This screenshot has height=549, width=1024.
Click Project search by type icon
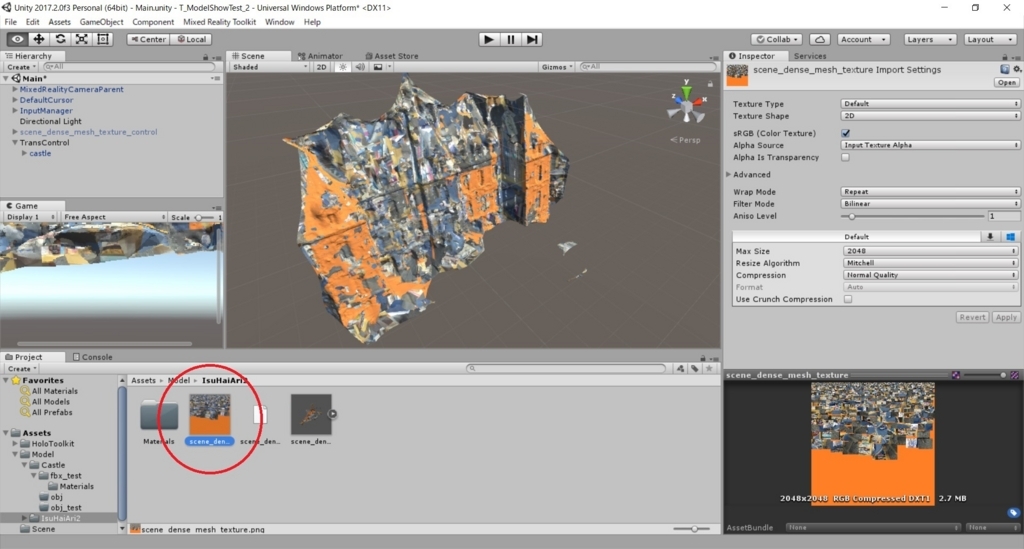tap(680, 369)
